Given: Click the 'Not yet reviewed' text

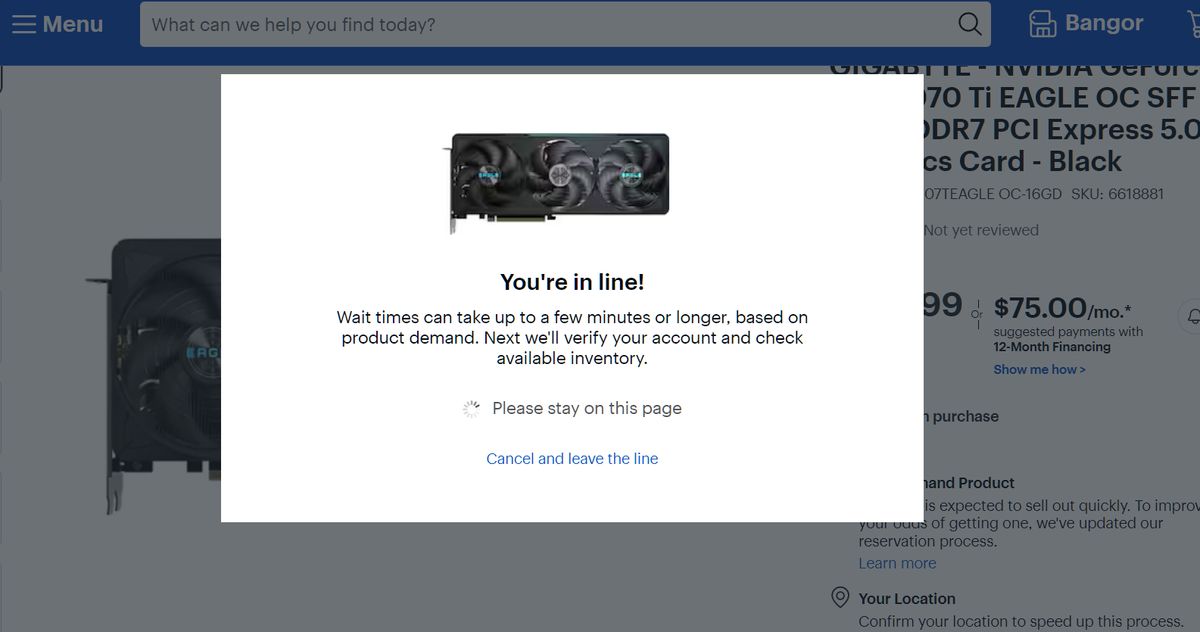Looking at the screenshot, I should tap(981, 230).
